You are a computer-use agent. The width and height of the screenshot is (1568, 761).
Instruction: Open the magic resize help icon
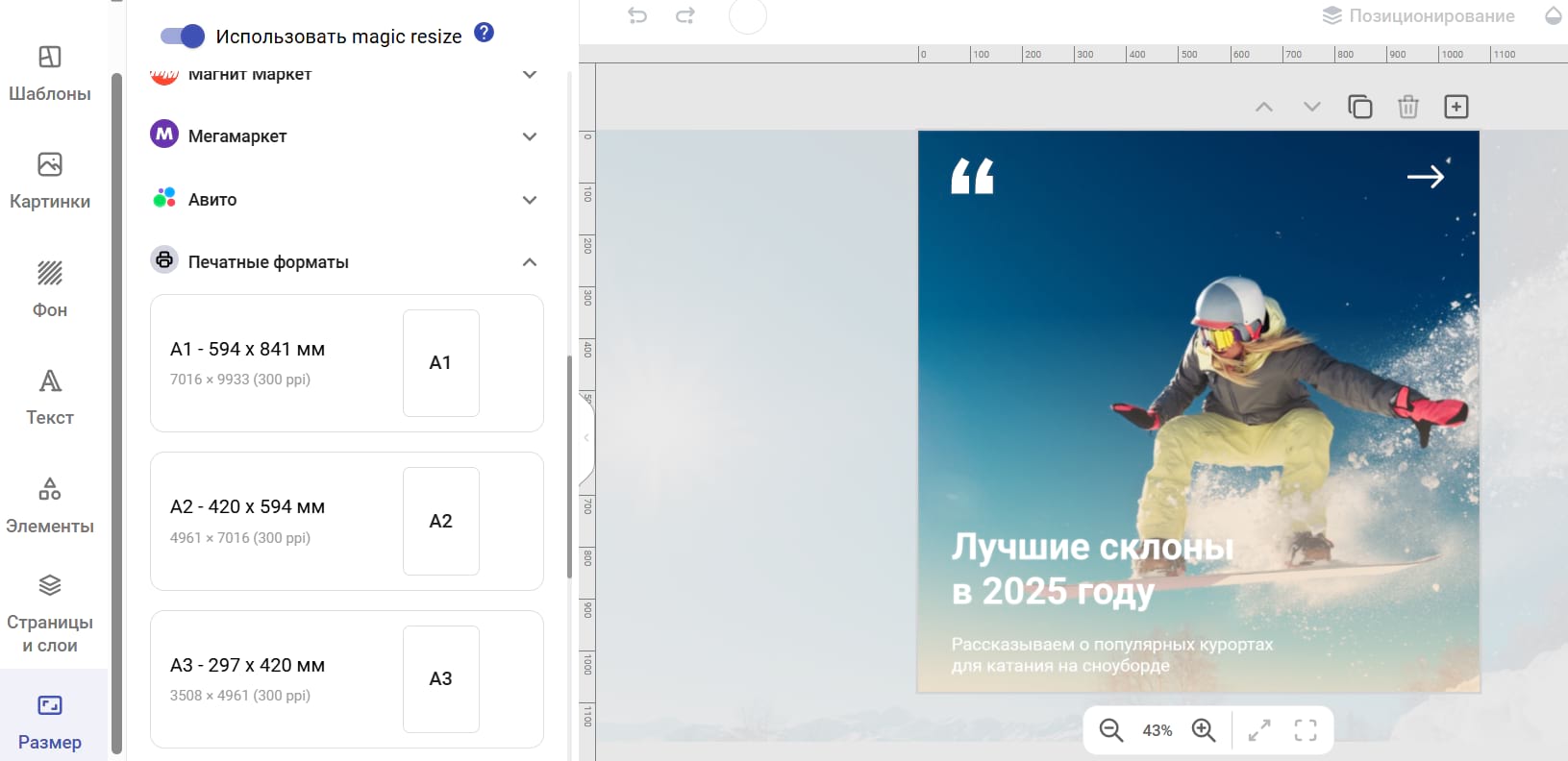[485, 33]
